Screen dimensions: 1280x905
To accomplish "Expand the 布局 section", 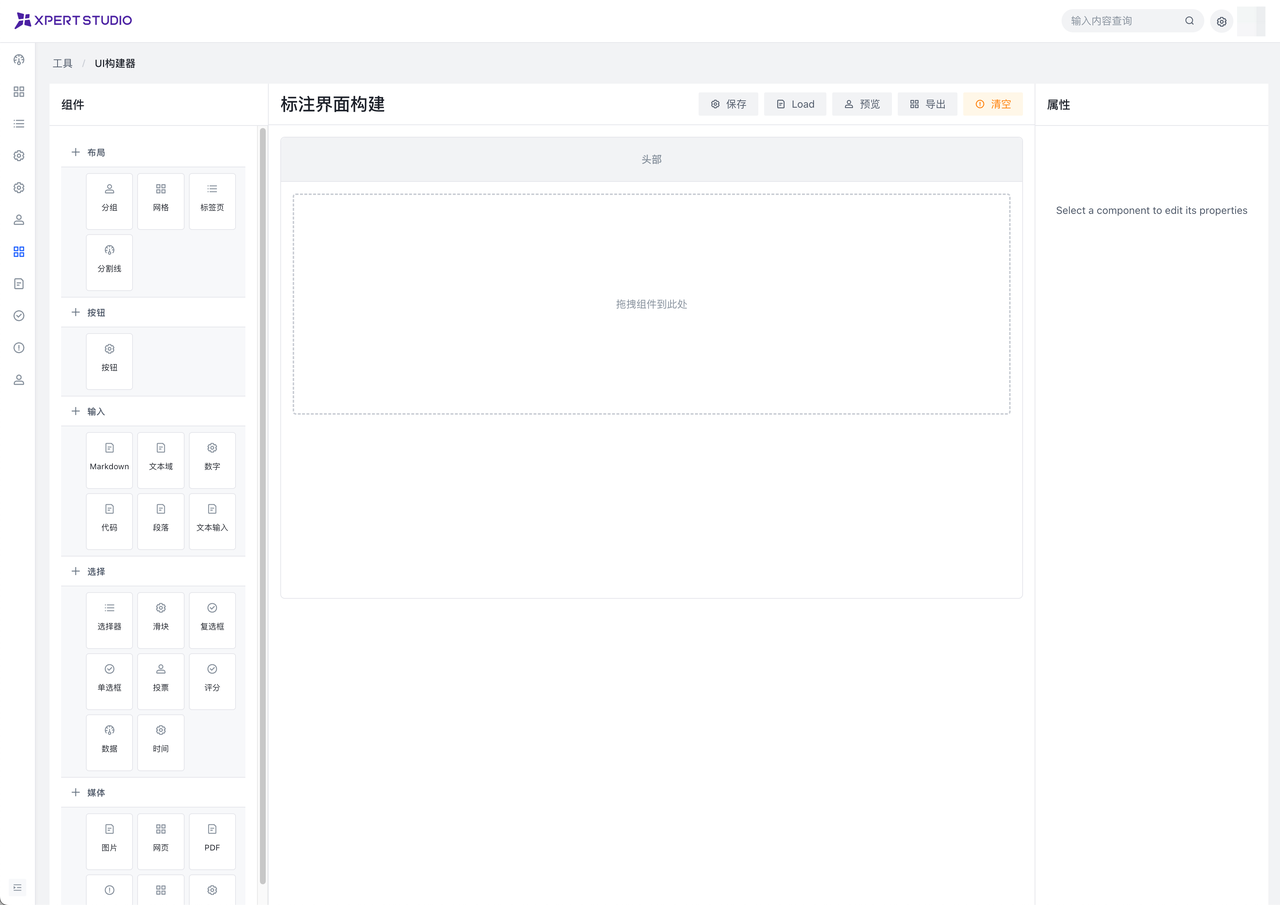I will (x=153, y=152).
